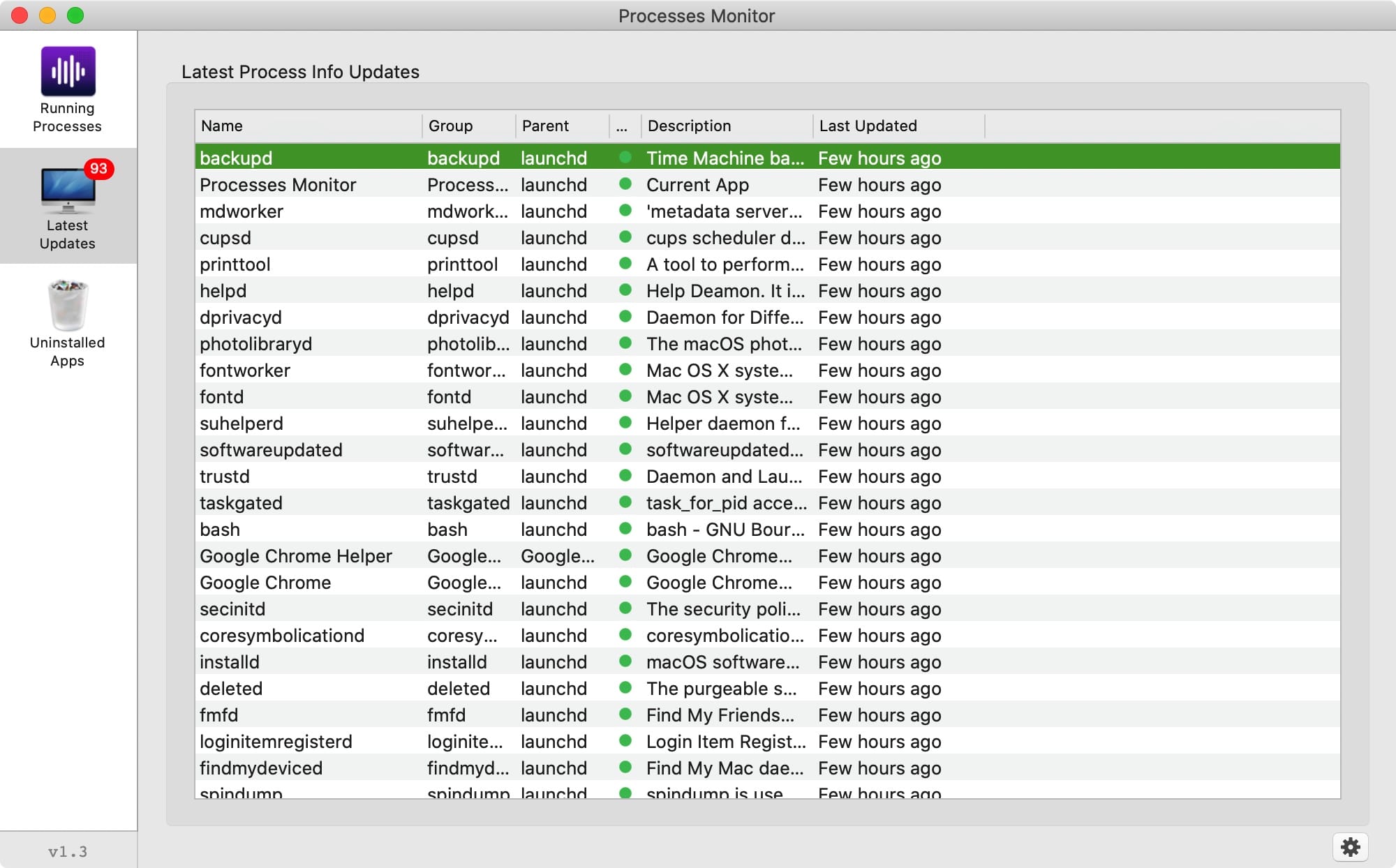Select the secinitd process row
Screen dimensions: 1396x868
pyautogui.click(x=768, y=609)
